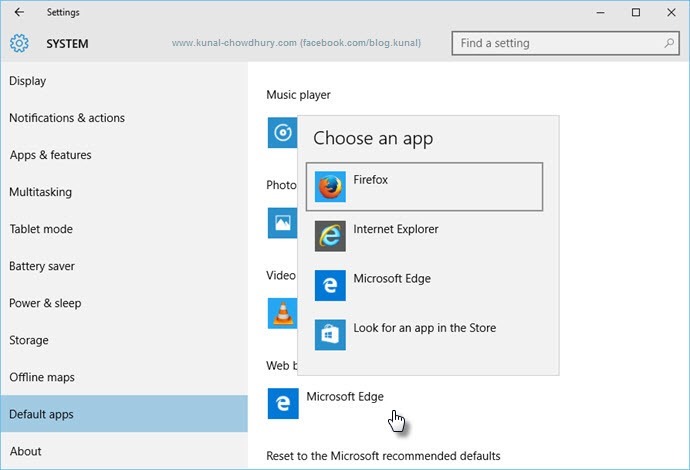Click the Find a setting search box
This screenshot has width=690, height=470.
[565, 43]
